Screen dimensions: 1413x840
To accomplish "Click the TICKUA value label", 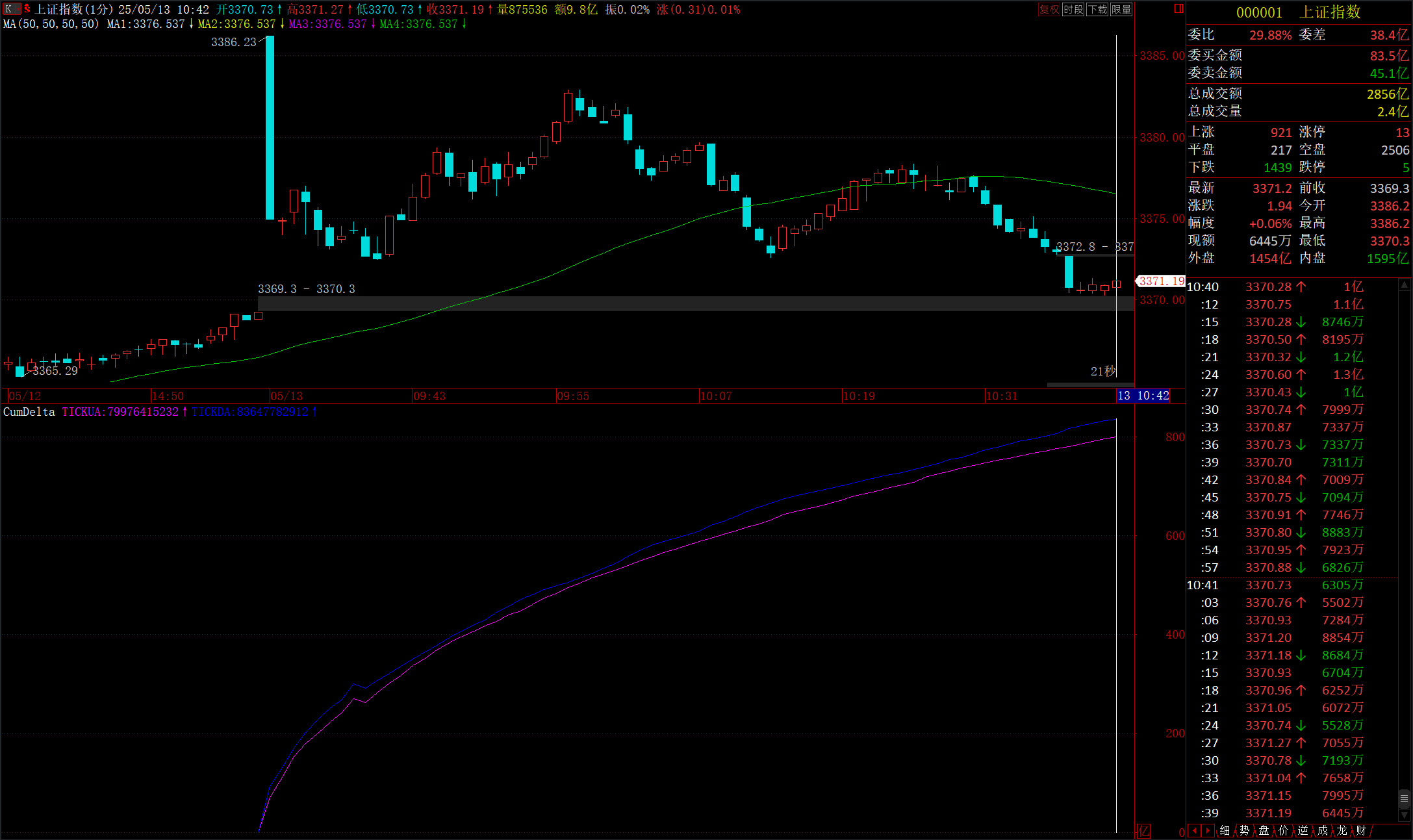I will pyautogui.click(x=120, y=412).
